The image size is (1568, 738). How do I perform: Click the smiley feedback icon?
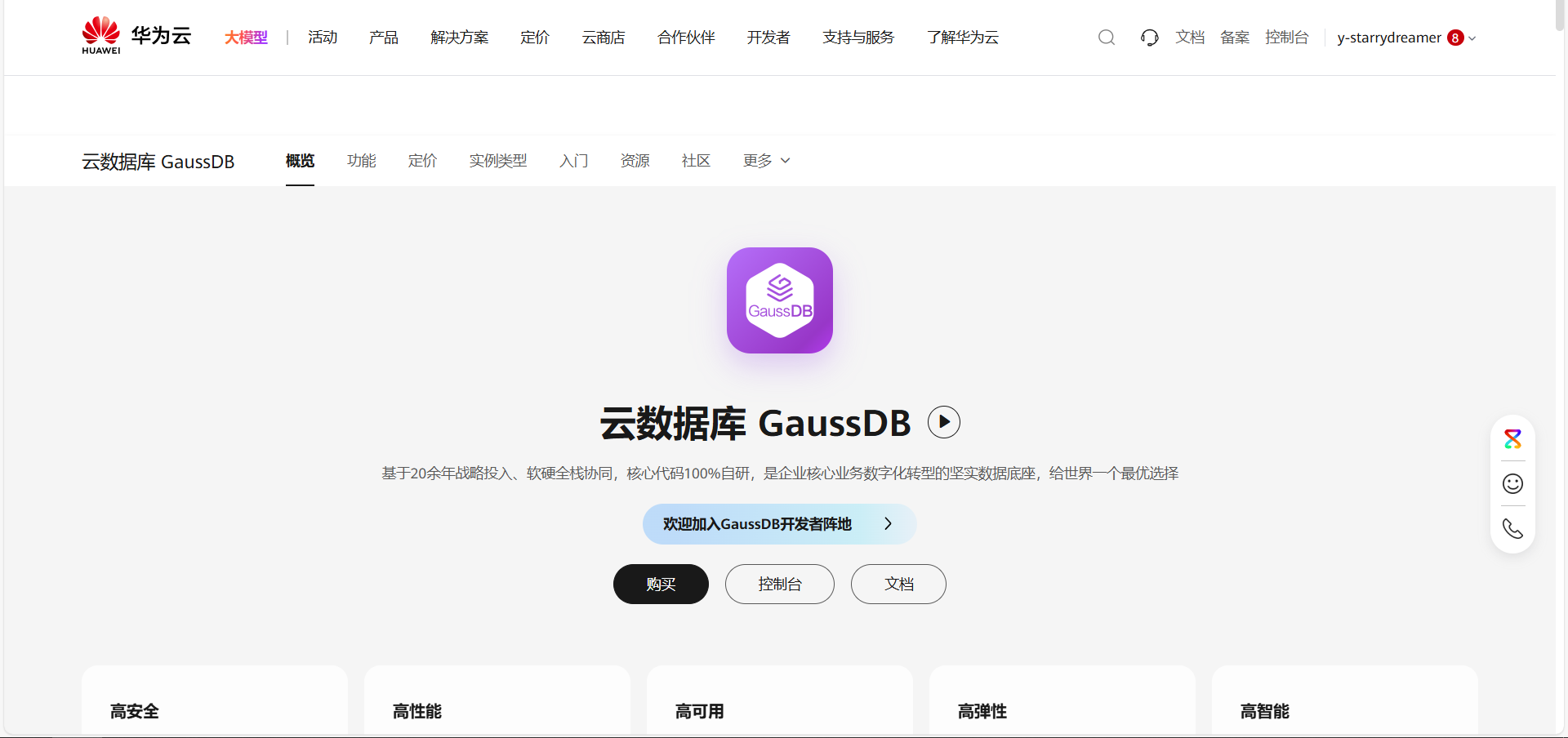click(x=1512, y=484)
